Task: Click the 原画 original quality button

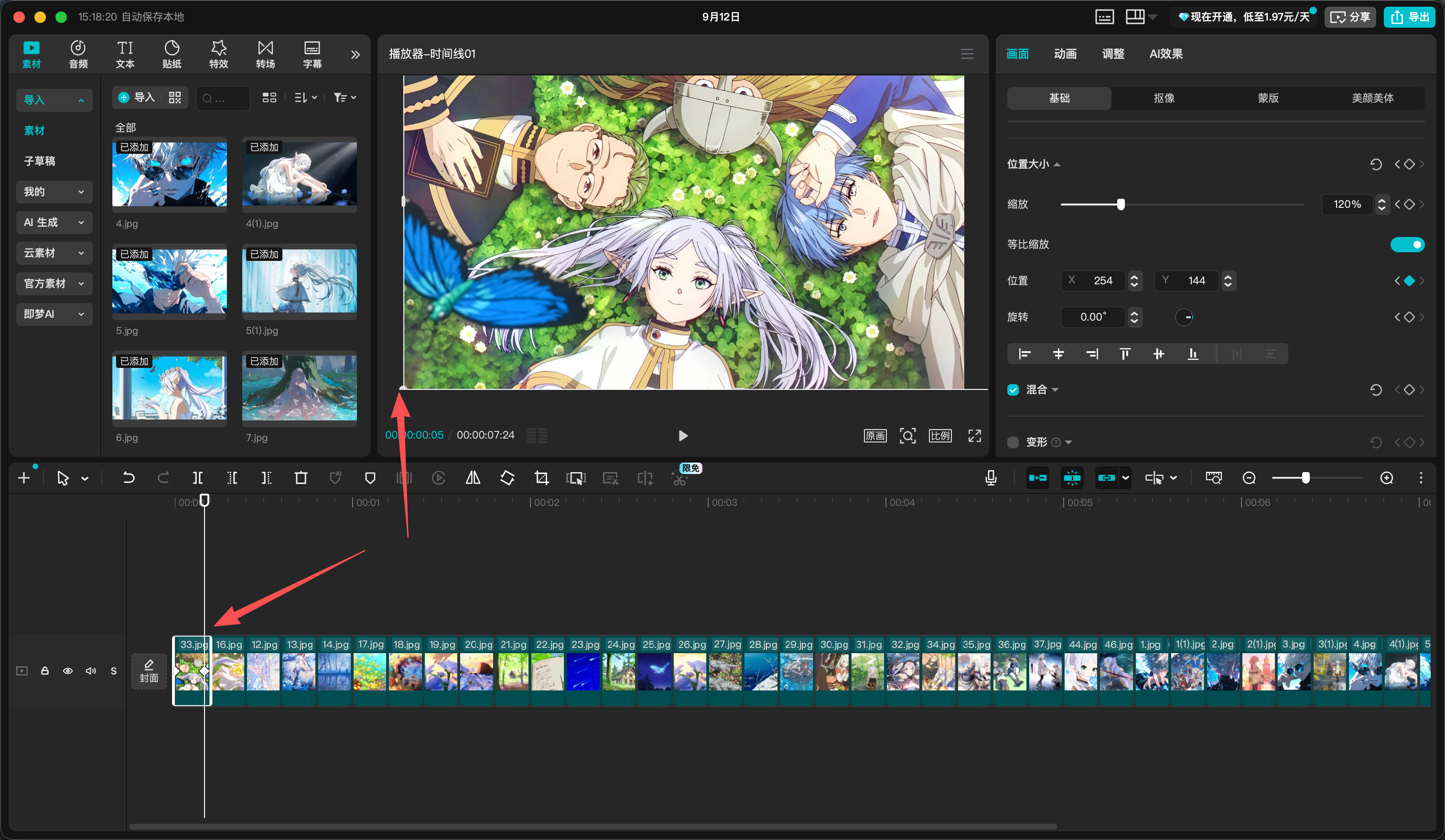Action: pyautogui.click(x=875, y=436)
